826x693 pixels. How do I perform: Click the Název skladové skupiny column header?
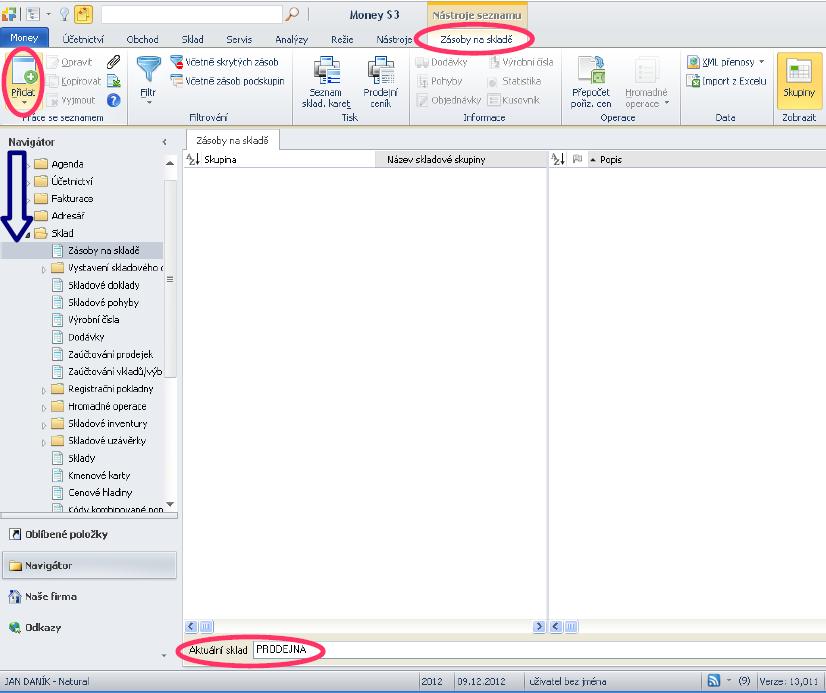461,159
